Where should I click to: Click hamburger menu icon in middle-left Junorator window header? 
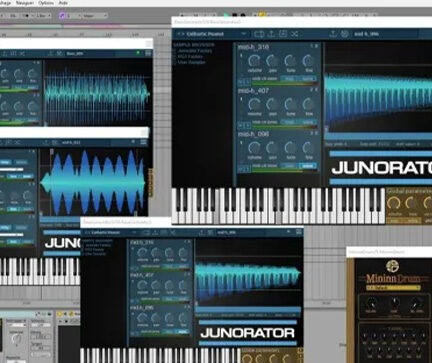tap(143, 142)
